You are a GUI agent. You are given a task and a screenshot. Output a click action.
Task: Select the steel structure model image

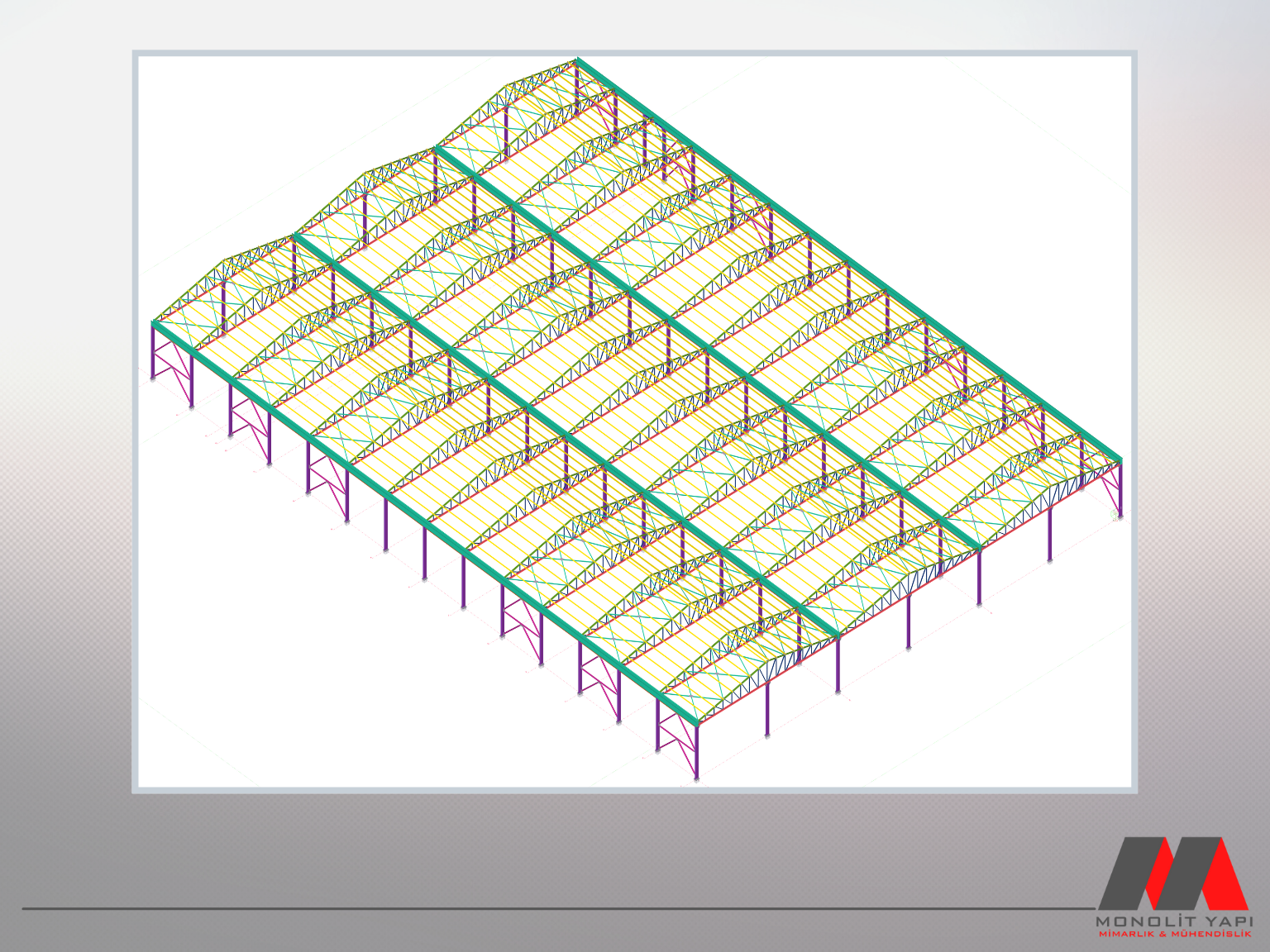tap(635, 421)
